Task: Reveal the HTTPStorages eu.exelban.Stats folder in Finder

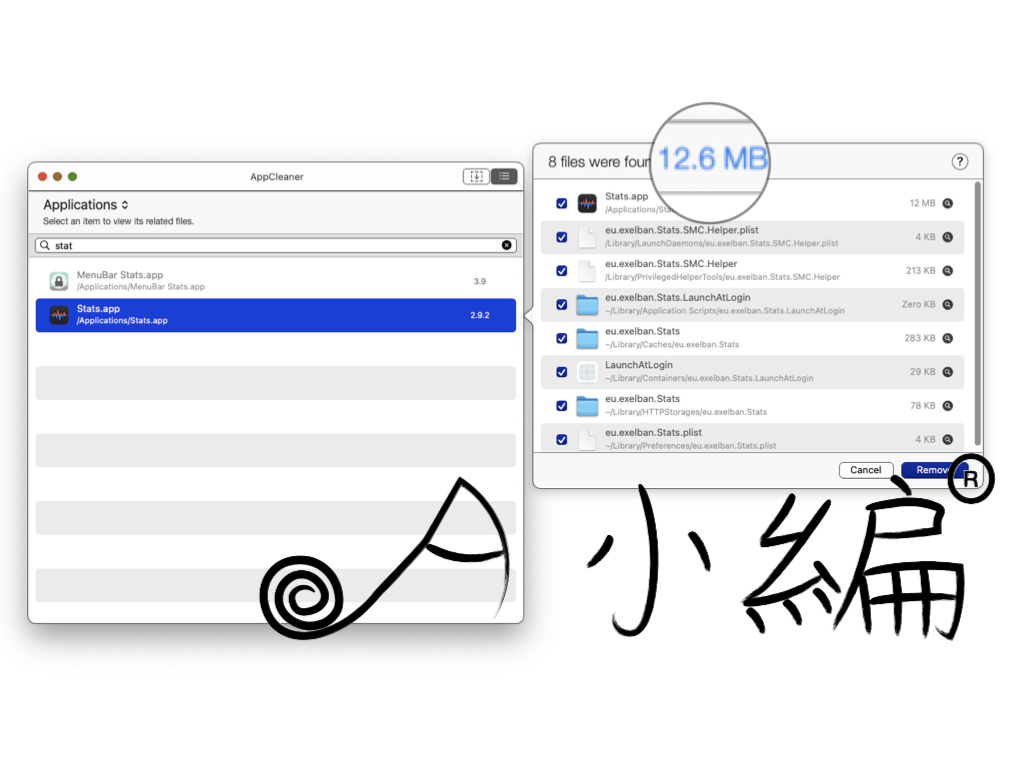Action: [948, 406]
